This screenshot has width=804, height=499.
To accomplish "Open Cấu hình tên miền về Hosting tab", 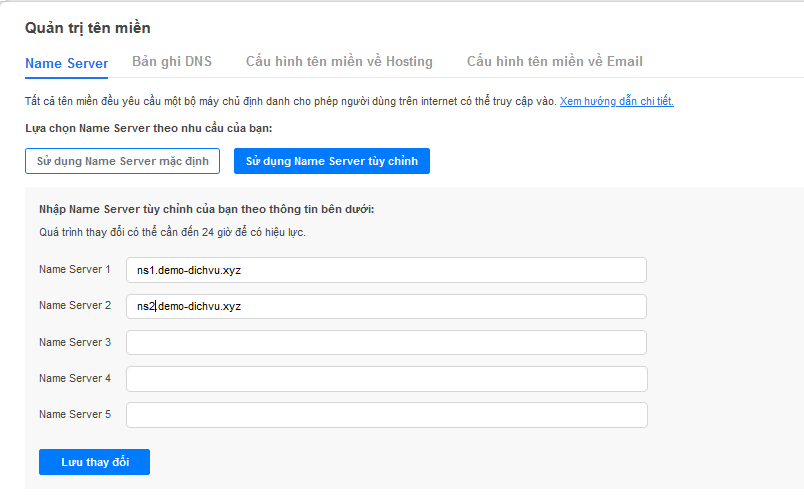I will 339,62.
